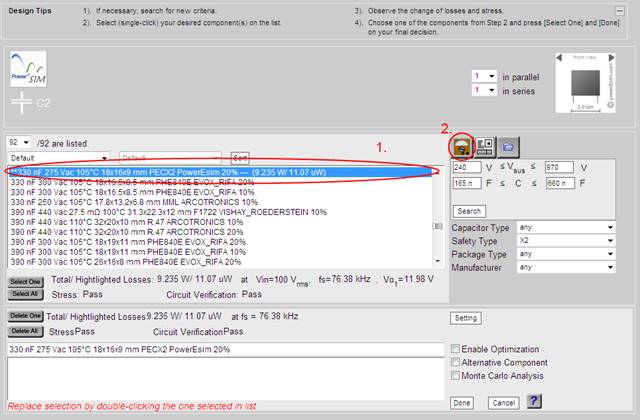Viewport: 640px width, 420px height.
Task: Enable the Enable Optimization checkbox
Action: pos(457,348)
